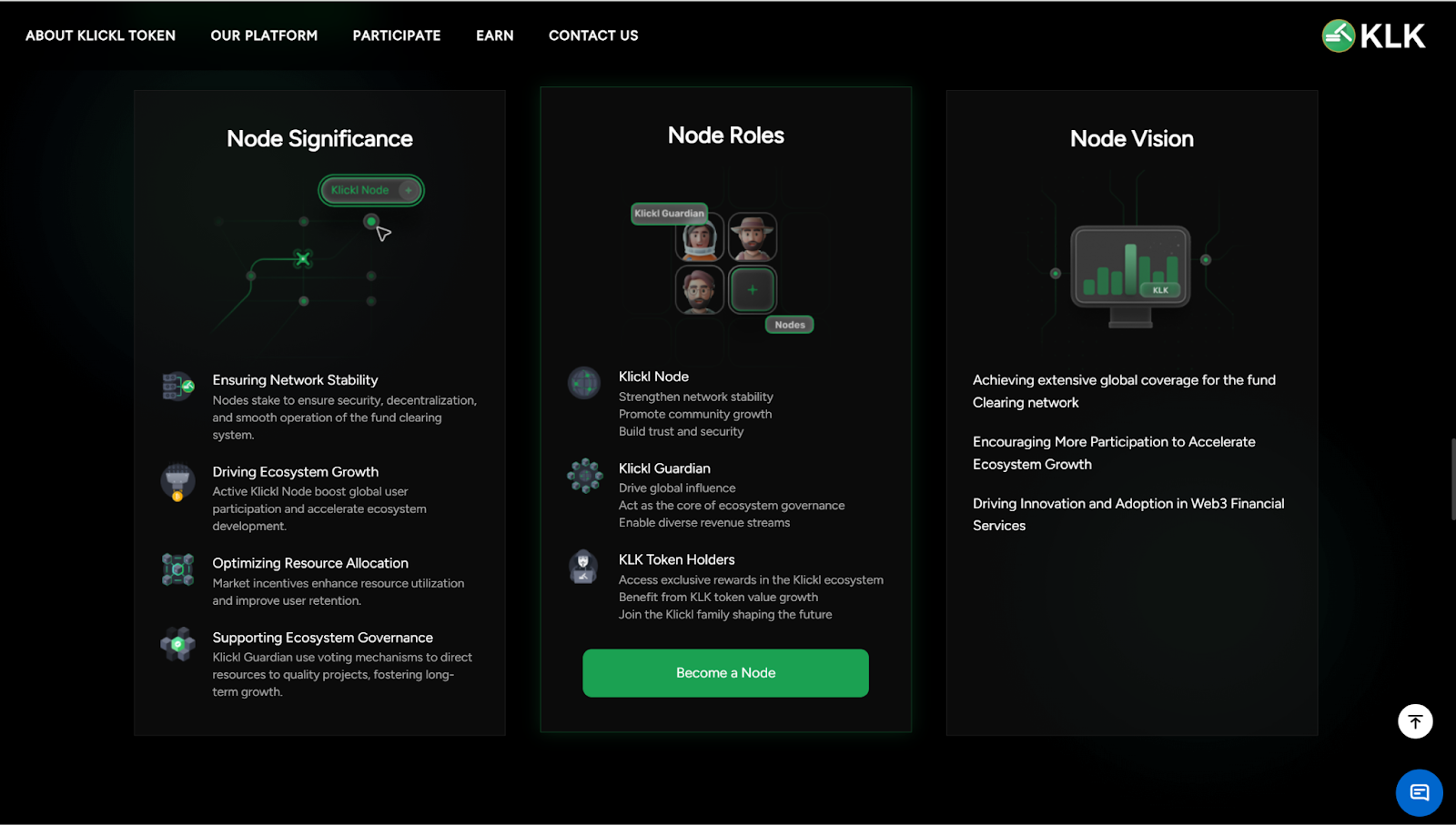Select the Earn menu item

[x=494, y=35]
